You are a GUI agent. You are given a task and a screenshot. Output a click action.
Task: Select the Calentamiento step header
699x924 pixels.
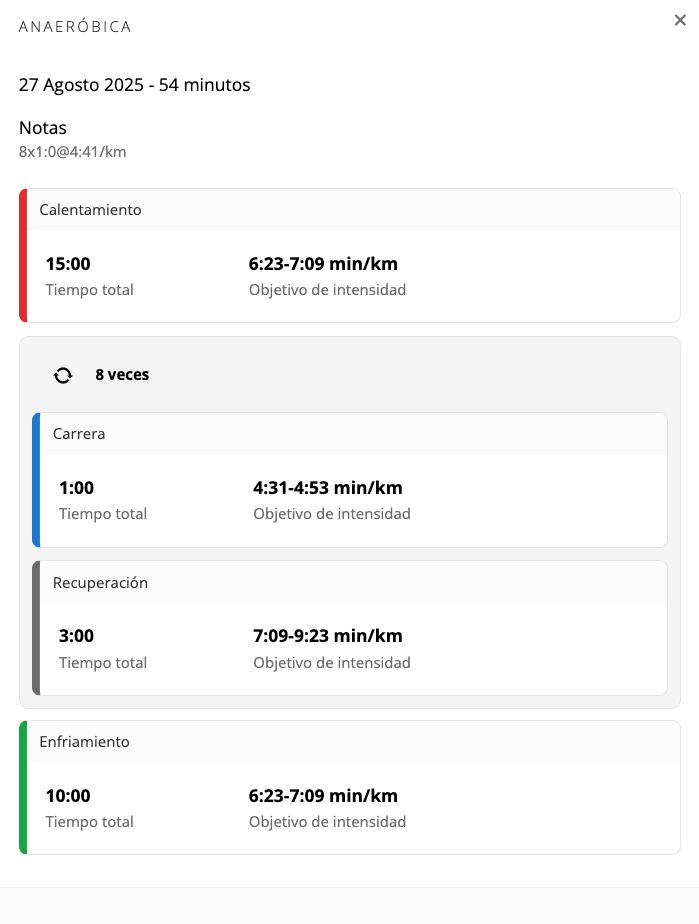(x=90, y=210)
